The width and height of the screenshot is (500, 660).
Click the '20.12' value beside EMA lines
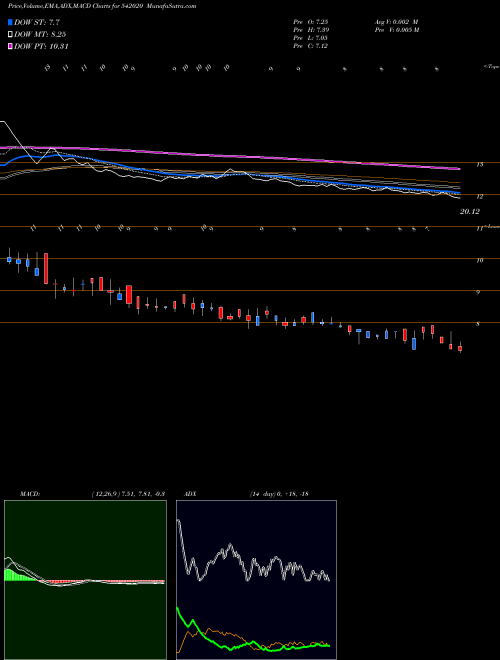(470, 212)
